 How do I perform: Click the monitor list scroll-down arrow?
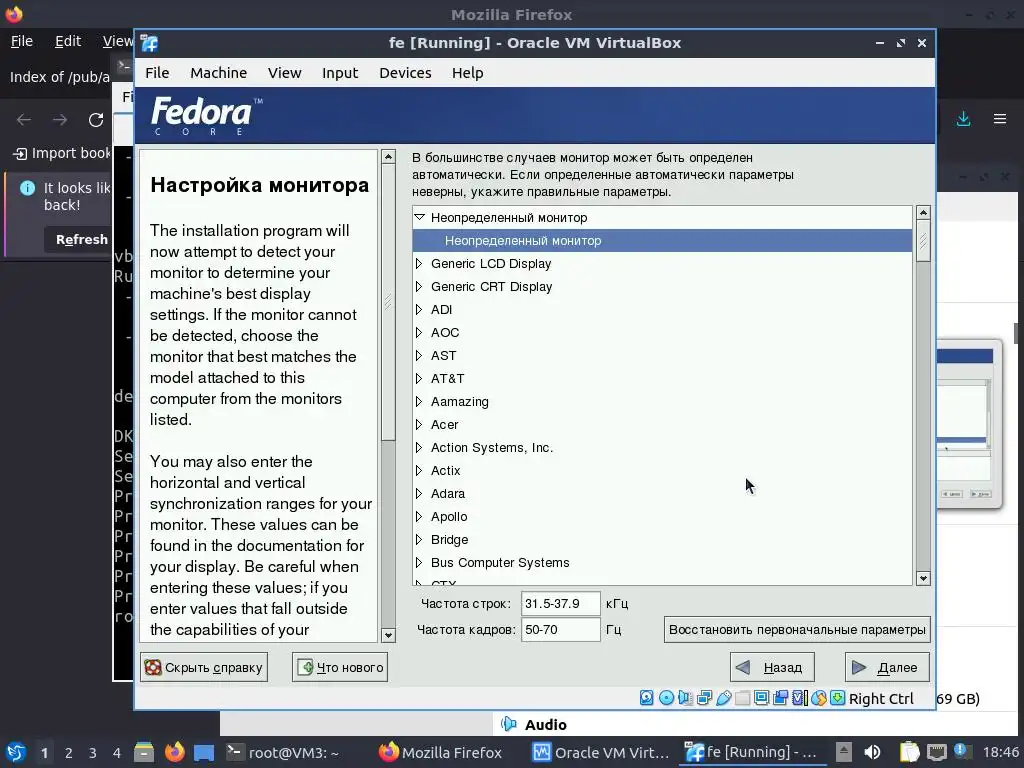[x=923, y=578]
